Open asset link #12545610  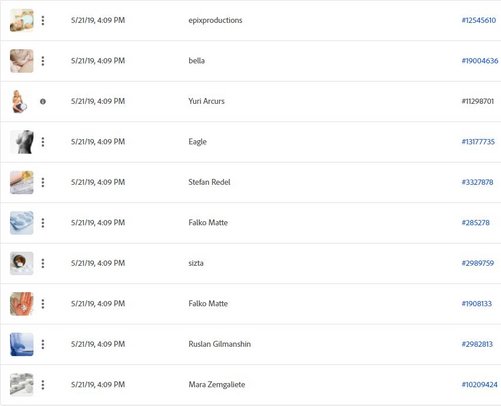[479, 20]
